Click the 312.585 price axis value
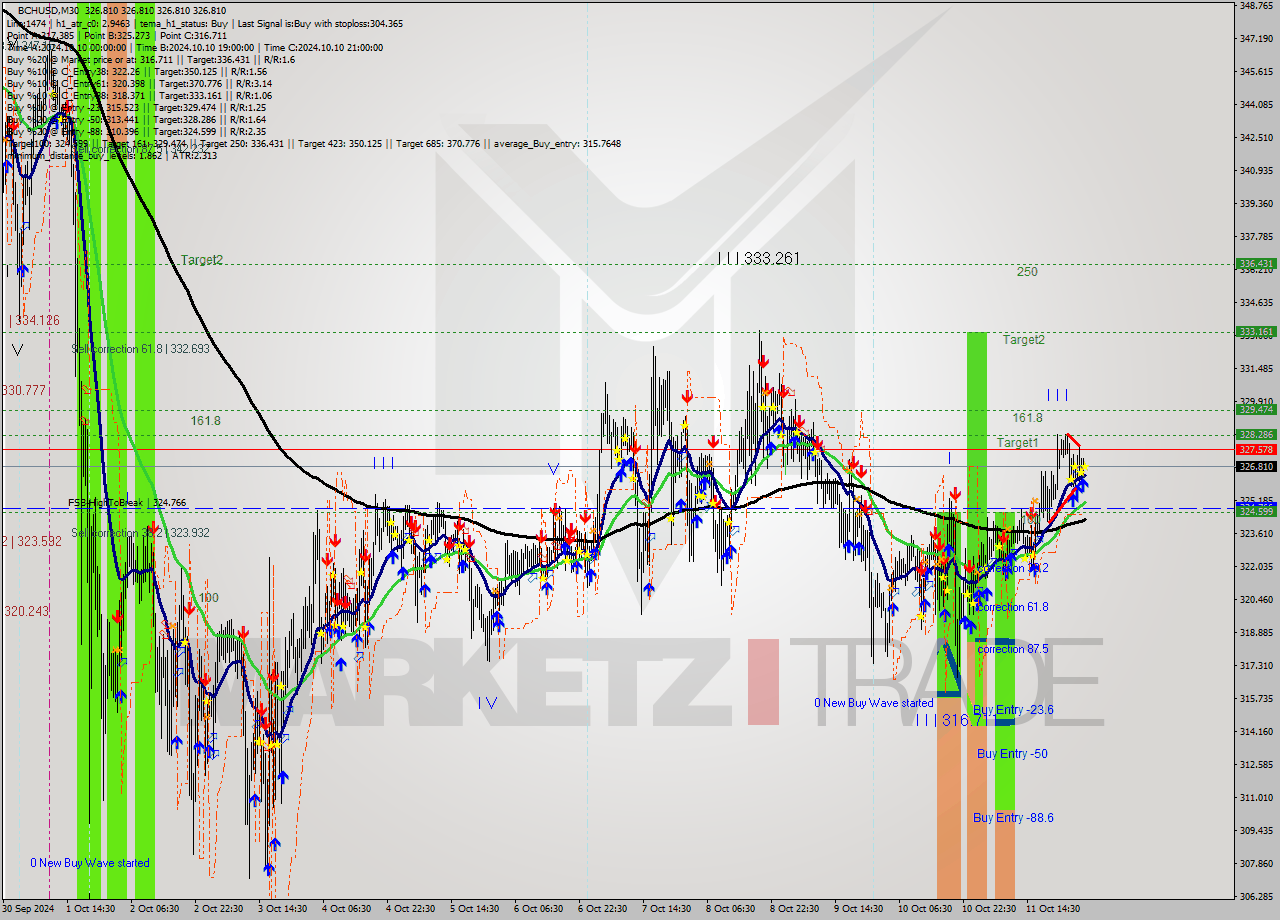The width and height of the screenshot is (1280, 920). pos(1255,764)
